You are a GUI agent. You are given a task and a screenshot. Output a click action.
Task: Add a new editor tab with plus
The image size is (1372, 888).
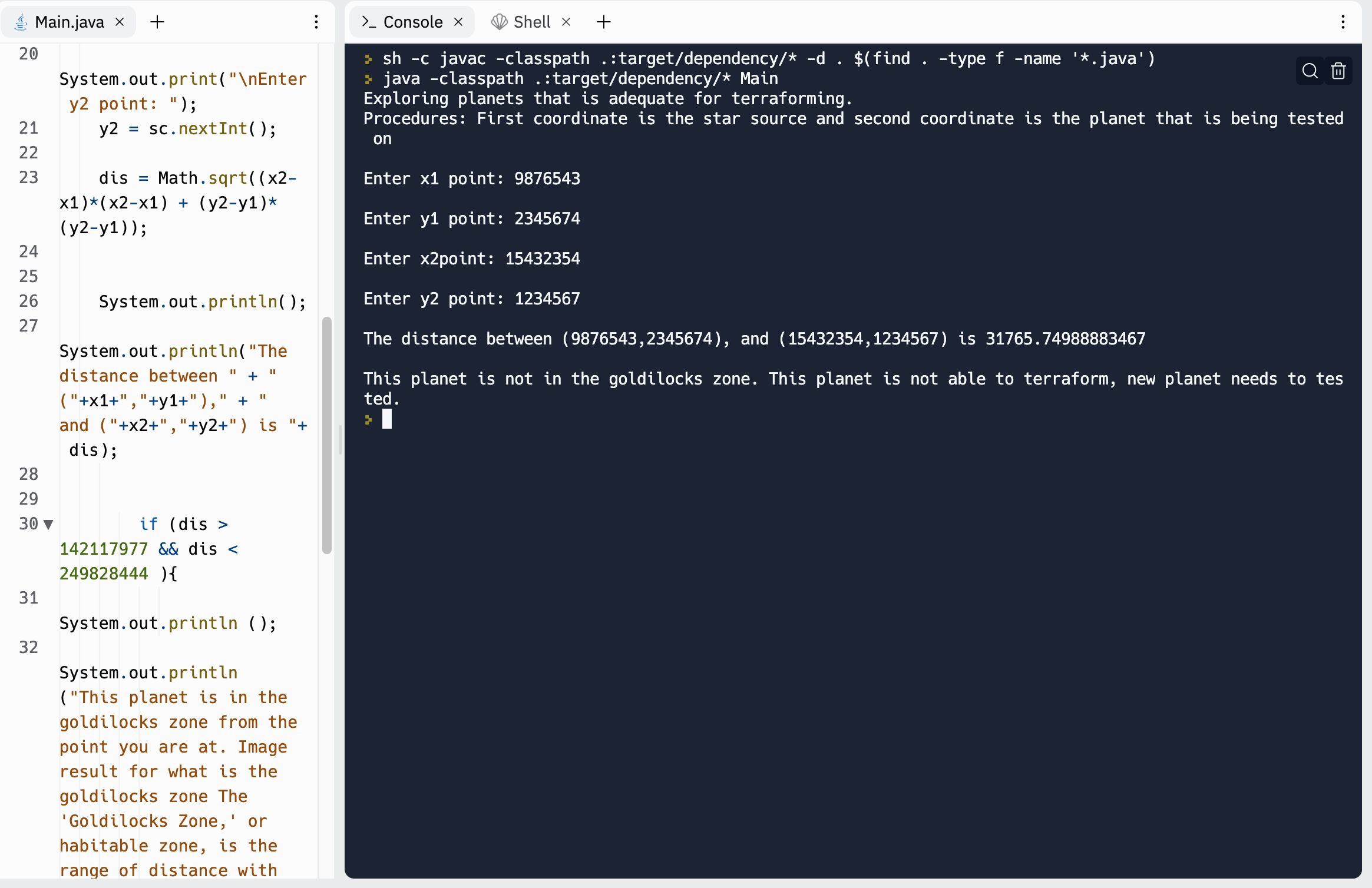157,22
